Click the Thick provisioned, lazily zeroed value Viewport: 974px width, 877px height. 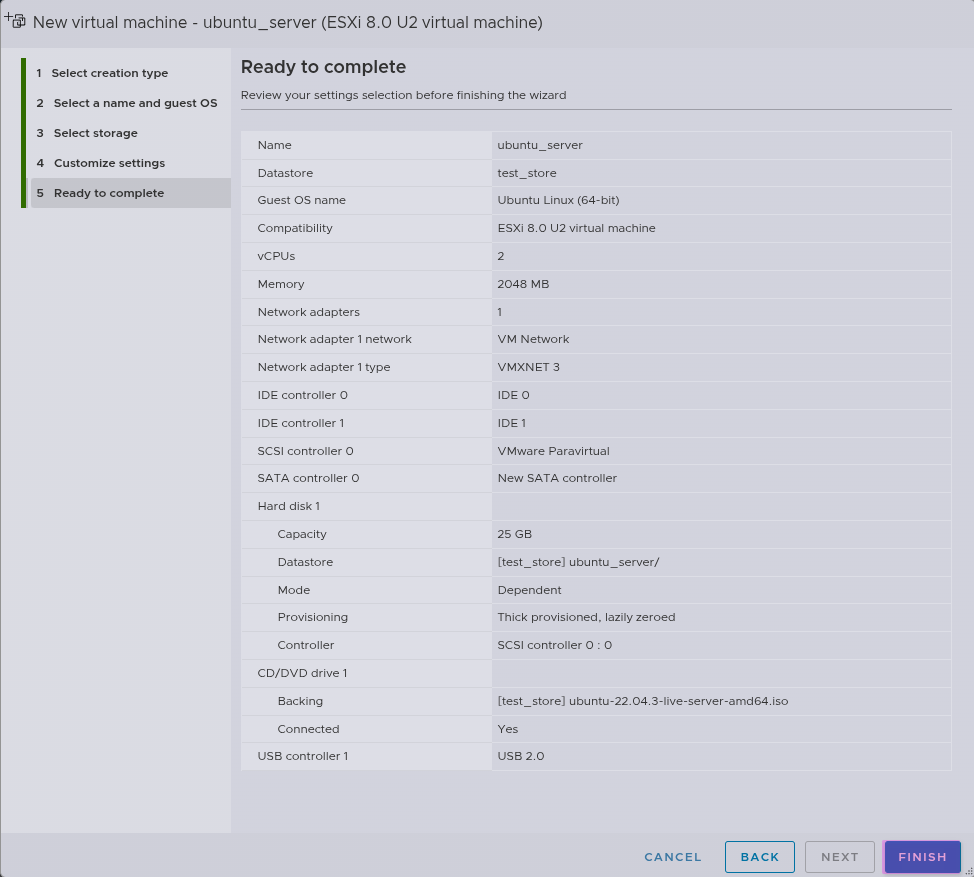pos(586,617)
